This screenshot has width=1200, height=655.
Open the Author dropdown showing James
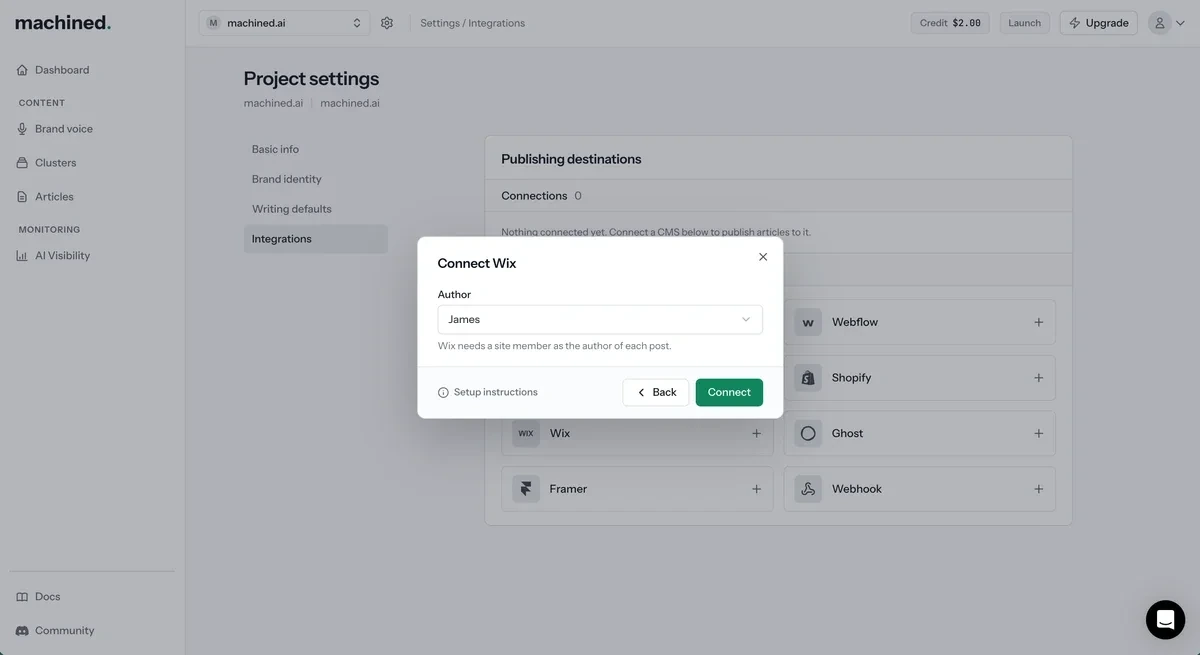pyautogui.click(x=600, y=320)
